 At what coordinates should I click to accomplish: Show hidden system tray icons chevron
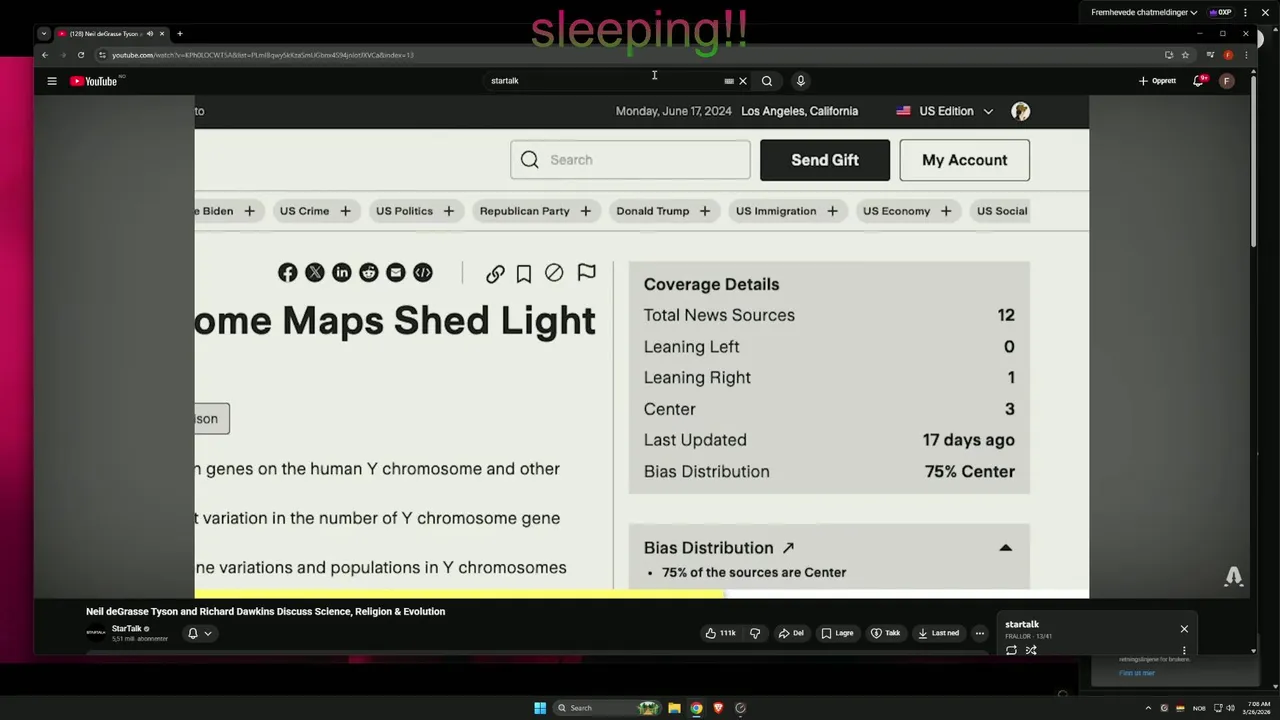(1148, 708)
